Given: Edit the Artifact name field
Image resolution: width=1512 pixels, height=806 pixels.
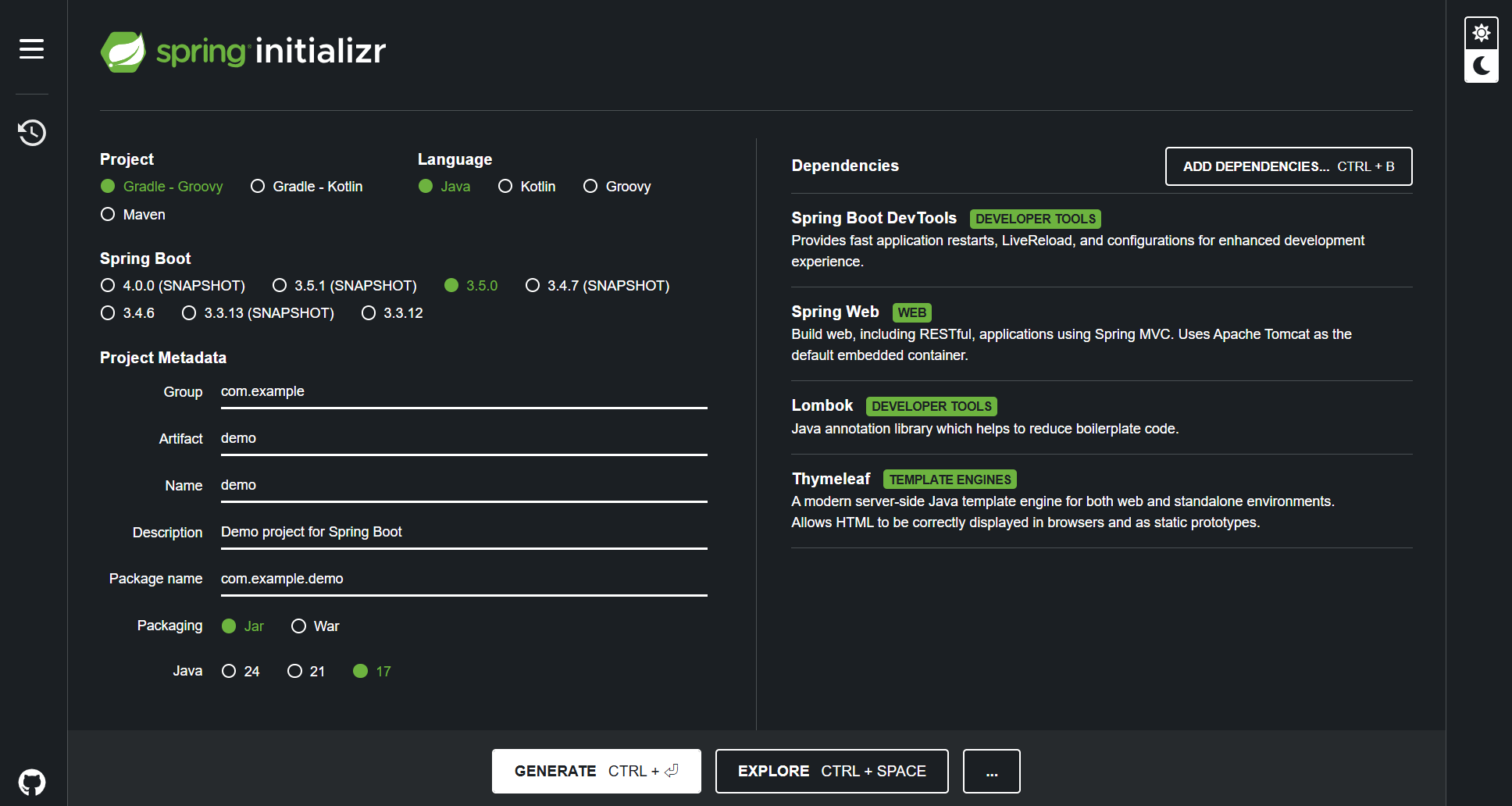Looking at the screenshot, I should 462,438.
